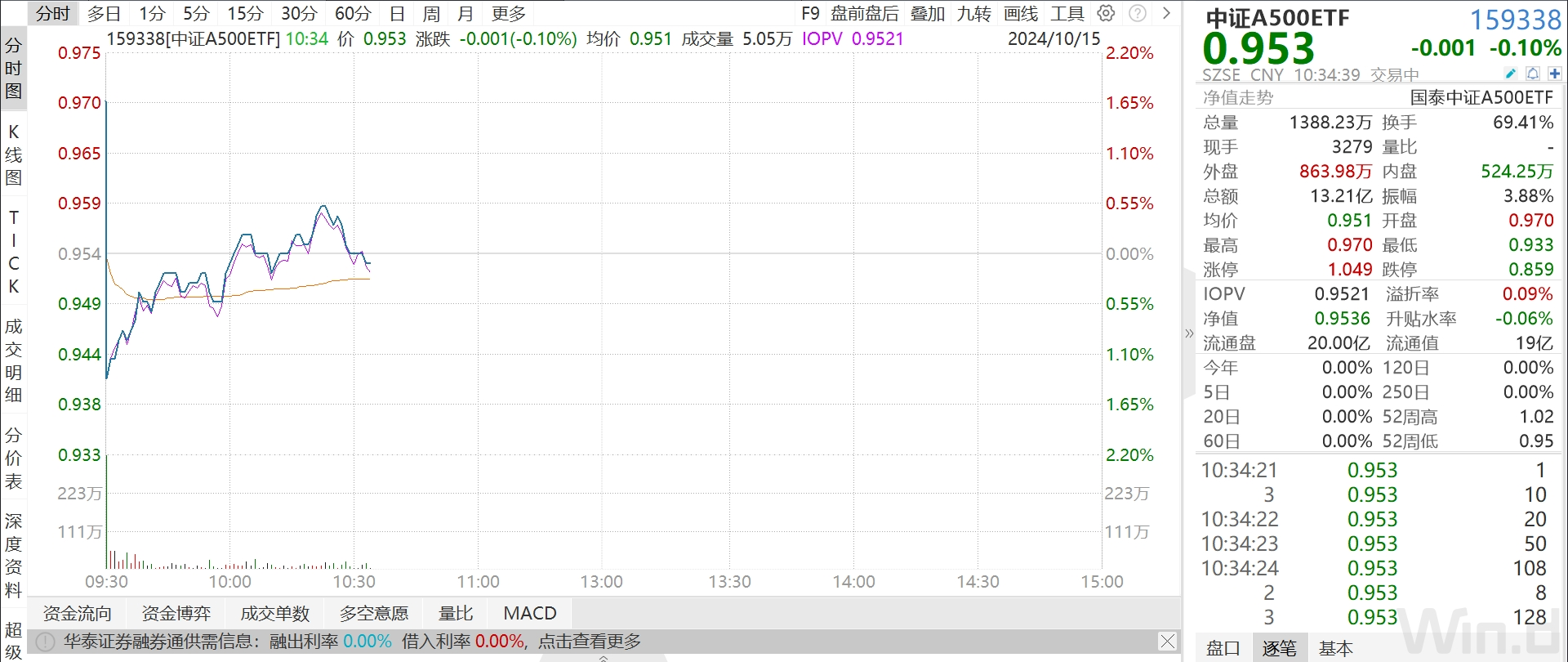Image resolution: width=1568 pixels, height=662 pixels.
Task: Toggle 盘前盘后 display
Action: tap(864, 13)
